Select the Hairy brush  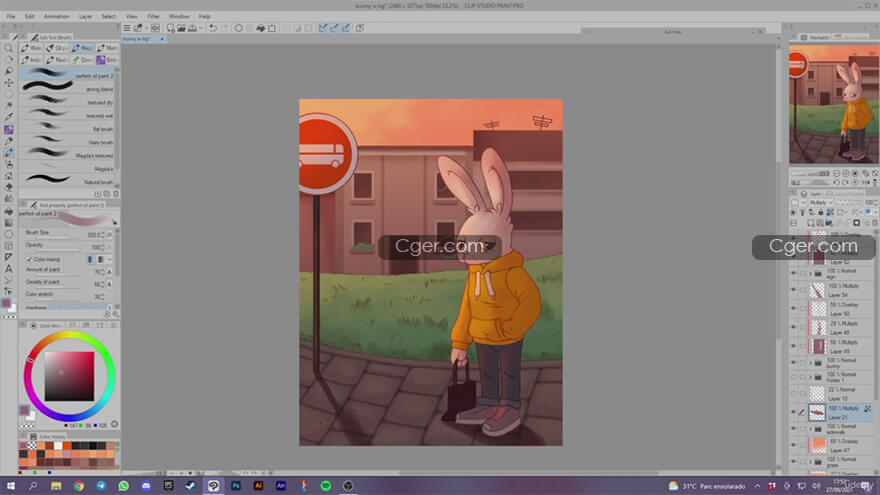(68, 141)
